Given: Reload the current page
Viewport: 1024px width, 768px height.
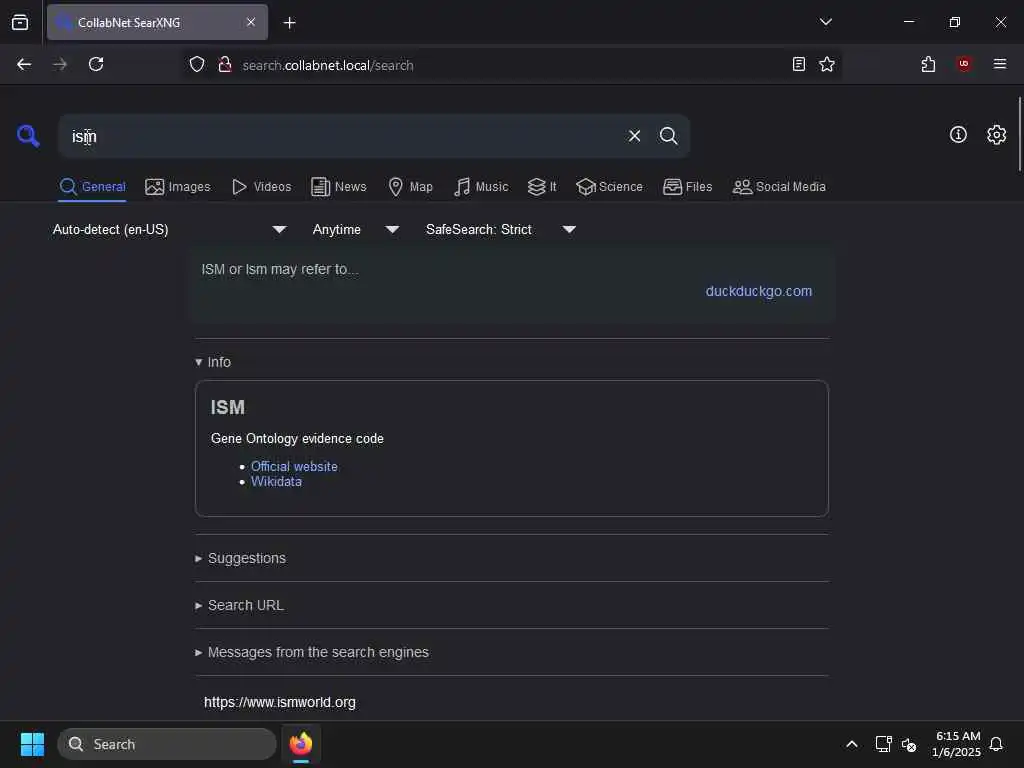Looking at the screenshot, I should (96, 64).
